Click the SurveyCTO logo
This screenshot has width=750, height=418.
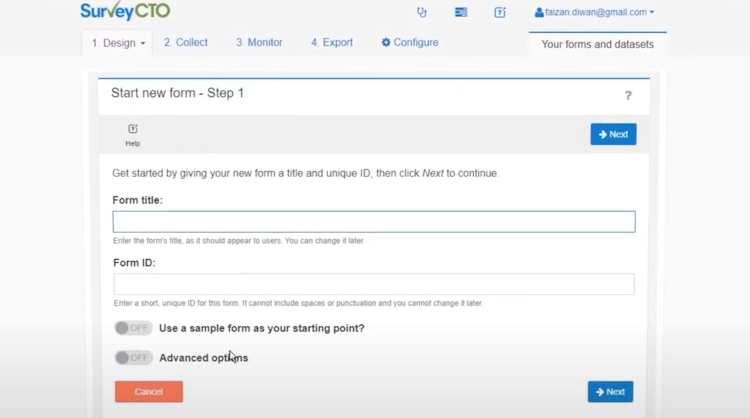click(x=125, y=11)
